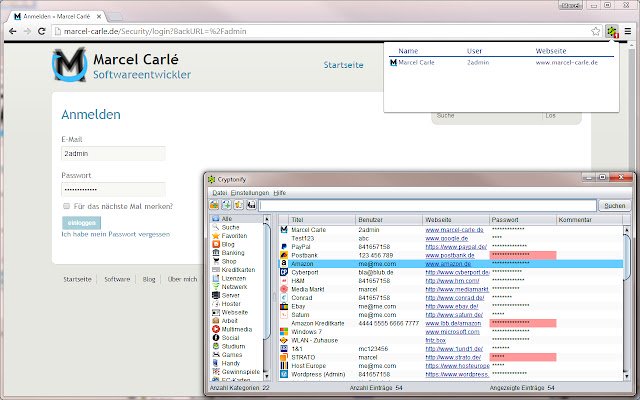
Task: Open the Cryptonify extension icon in Chrome
Action: 612,31
